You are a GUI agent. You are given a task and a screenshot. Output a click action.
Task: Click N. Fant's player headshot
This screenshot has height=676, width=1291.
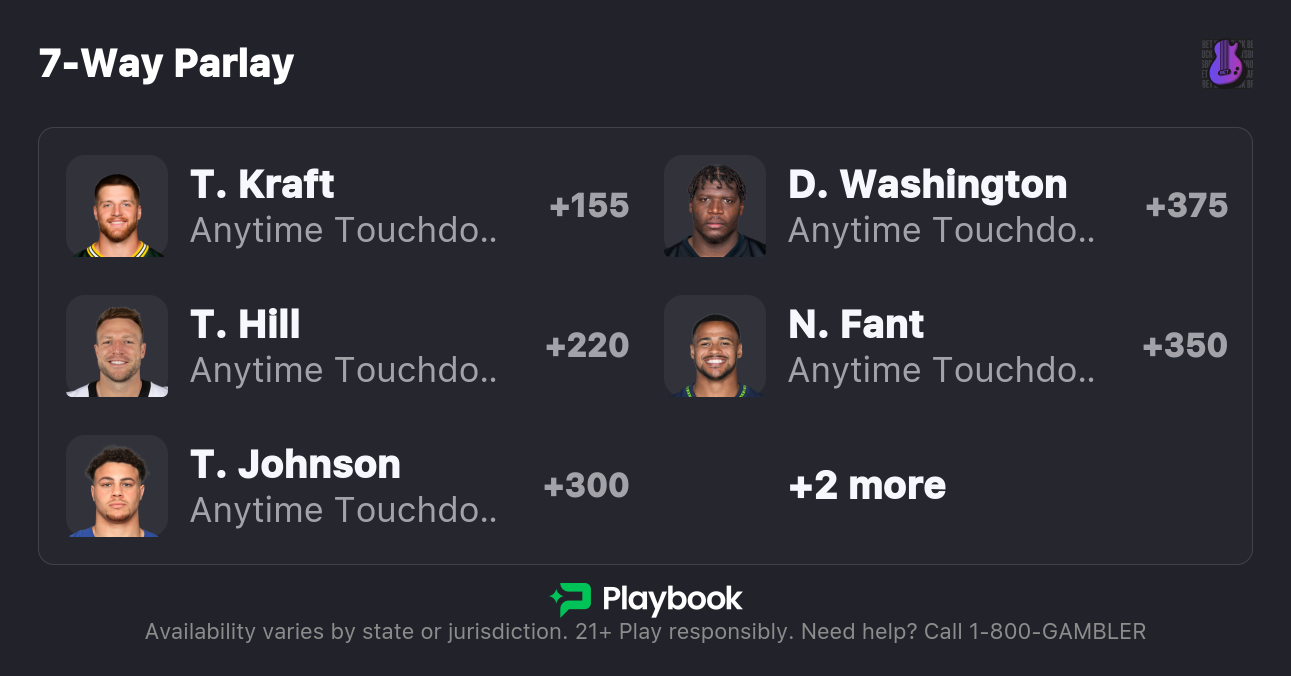click(x=715, y=346)
